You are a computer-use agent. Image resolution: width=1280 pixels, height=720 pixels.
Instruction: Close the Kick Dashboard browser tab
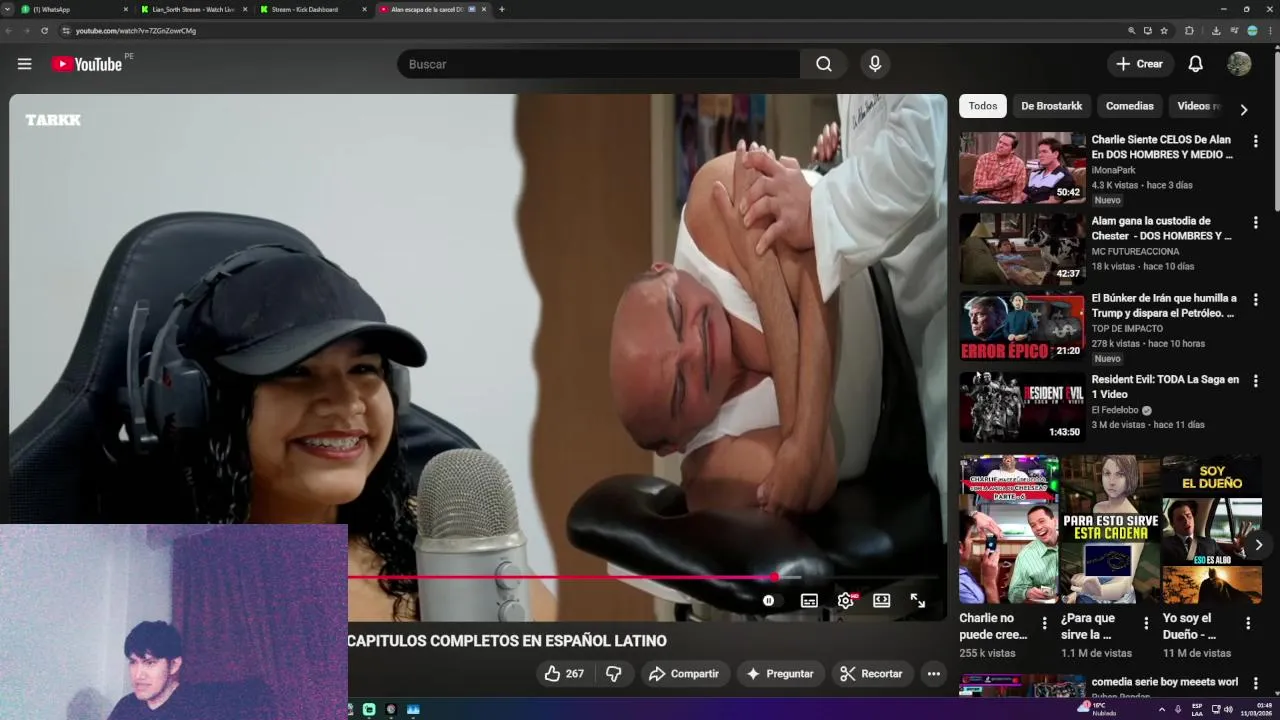point(363,9)
